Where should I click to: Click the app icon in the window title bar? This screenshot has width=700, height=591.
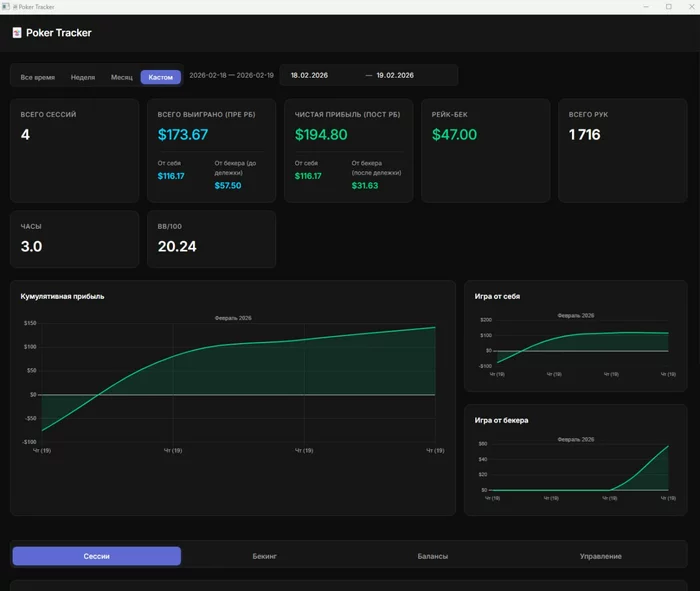click(6, 7)
